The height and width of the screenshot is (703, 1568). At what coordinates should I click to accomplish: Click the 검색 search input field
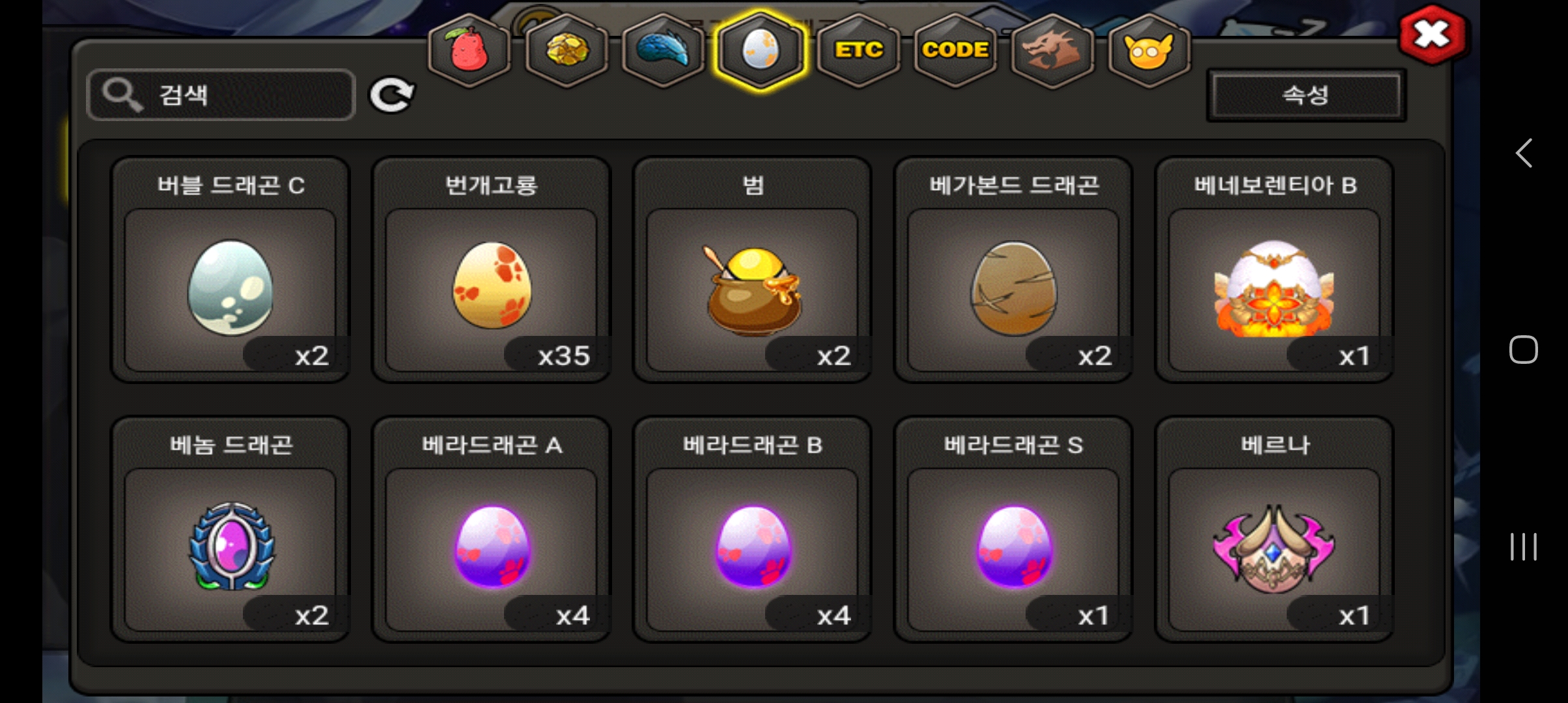click(x=221, y=95)
